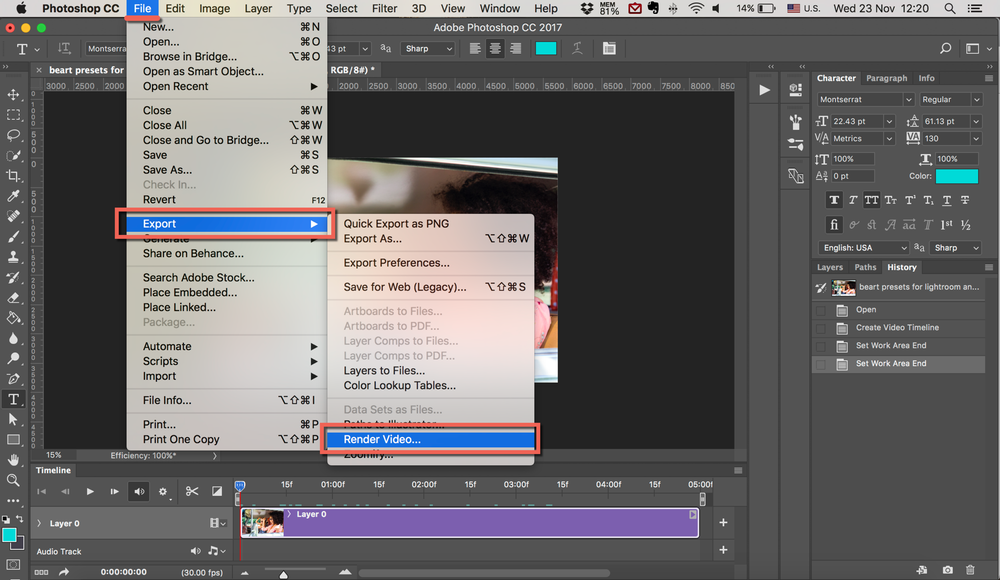1000x580 pixels.
Task: Click the actions panel play button
Action: coord(764,90)
